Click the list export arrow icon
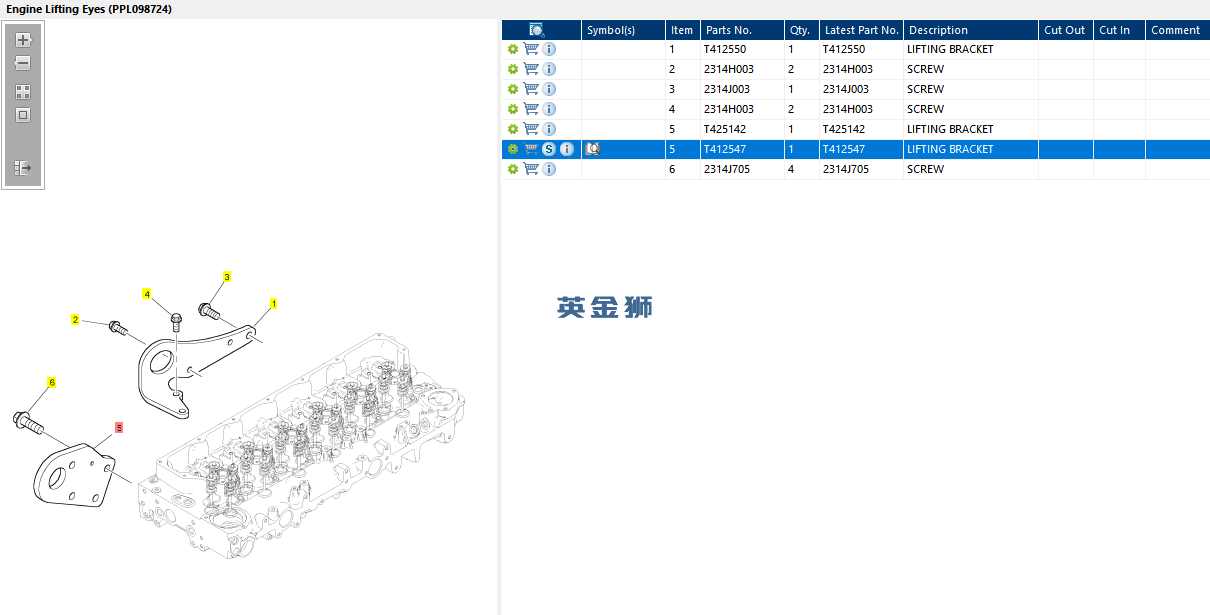The width and height of the screenshot is (1210, 615). pyautogui.click(x=23, y=168)
